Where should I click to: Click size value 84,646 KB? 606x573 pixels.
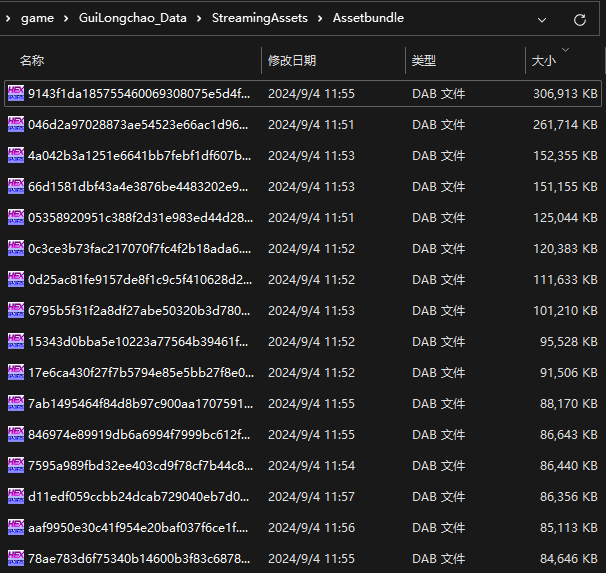pos(569,559)
